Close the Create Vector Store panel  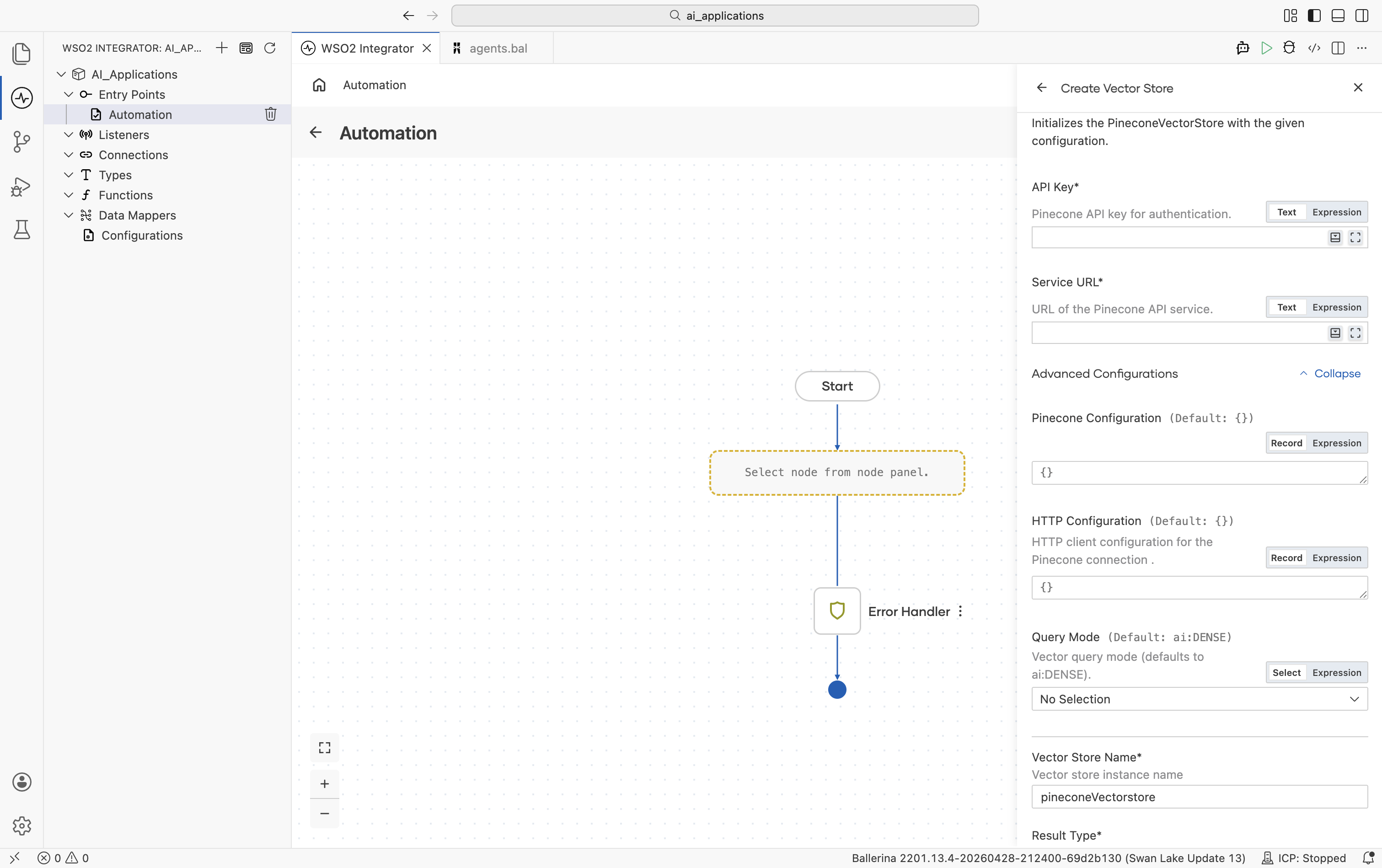(1358, 87)
